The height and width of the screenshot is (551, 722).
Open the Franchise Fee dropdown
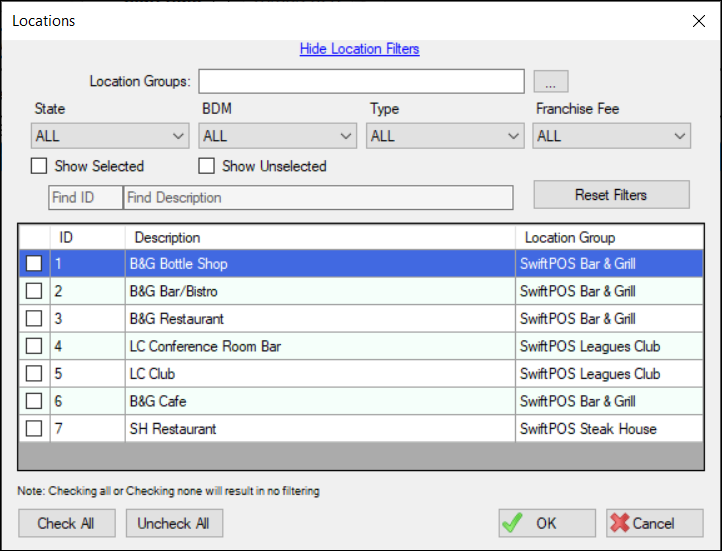coord(612,136)
